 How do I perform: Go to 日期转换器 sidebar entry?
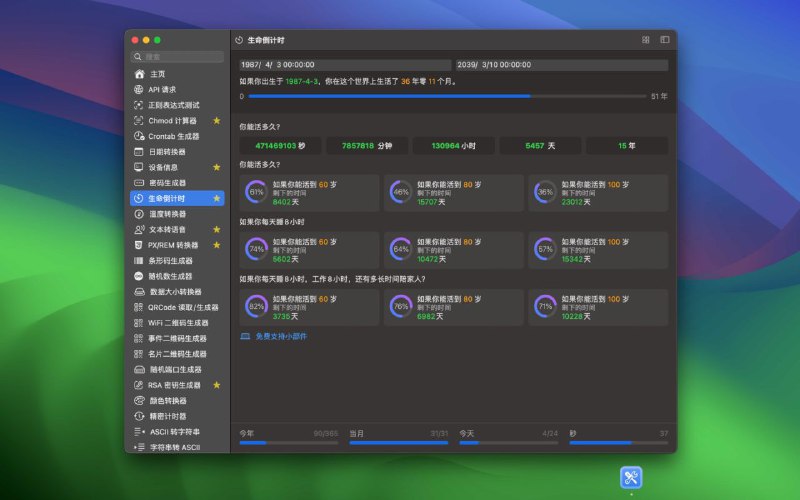click(177, 152)
